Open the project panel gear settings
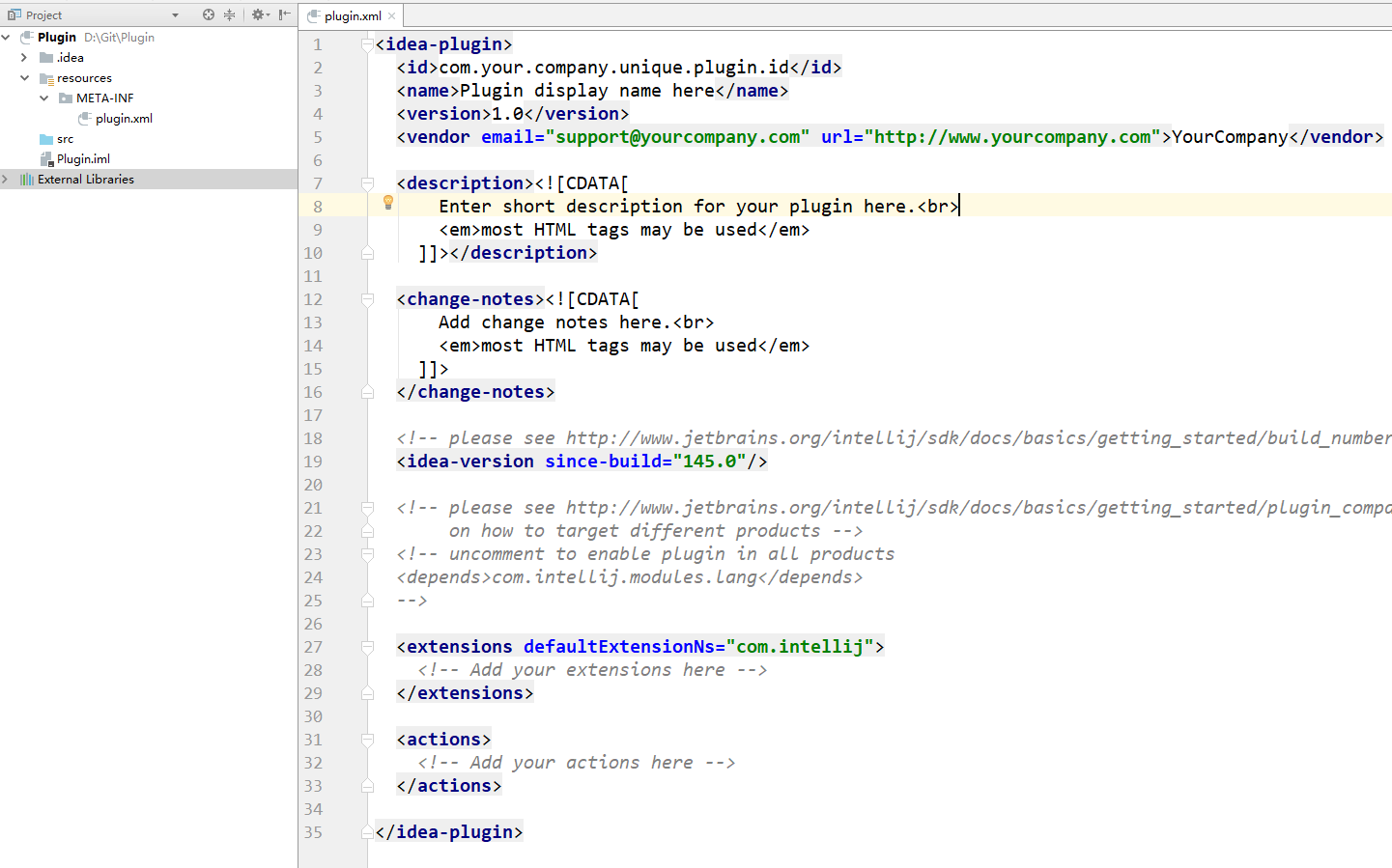The width and height of the screenshot is (1392, 868). click(x=260, y=14)
